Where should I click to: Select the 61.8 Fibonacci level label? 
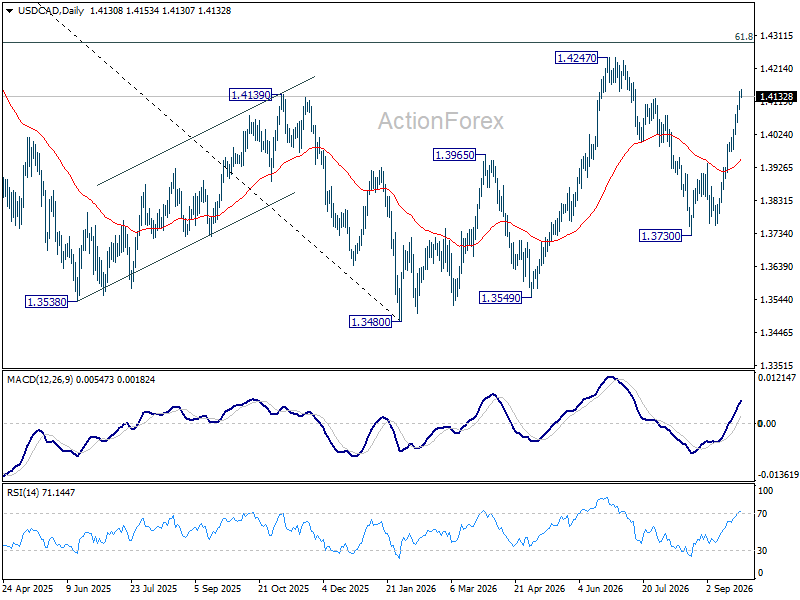coord(744,37)
